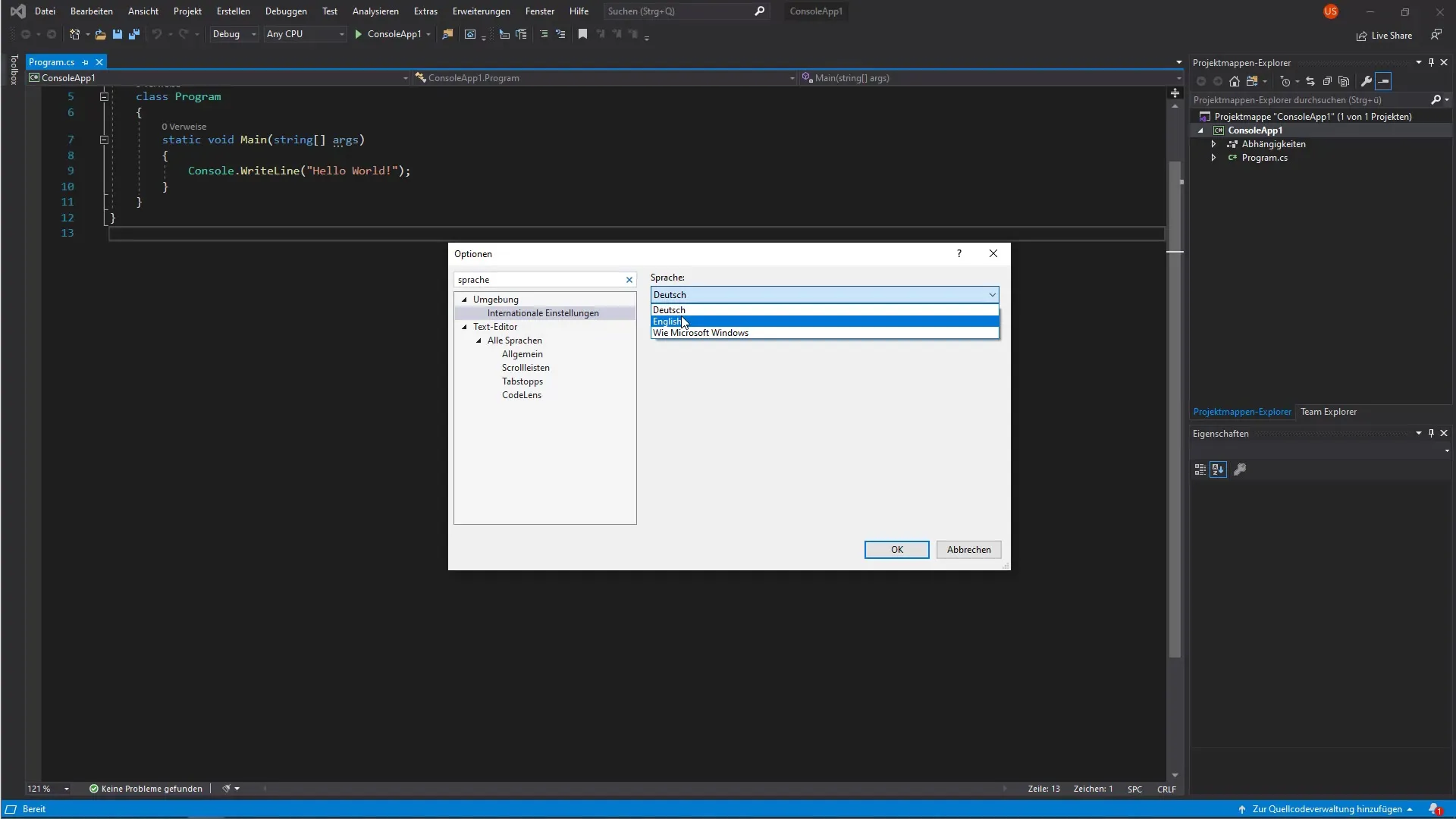The height and width of the screenshot is (819, 1456).
Task: Click Abbrechen to cancel options
Action: 968,550
